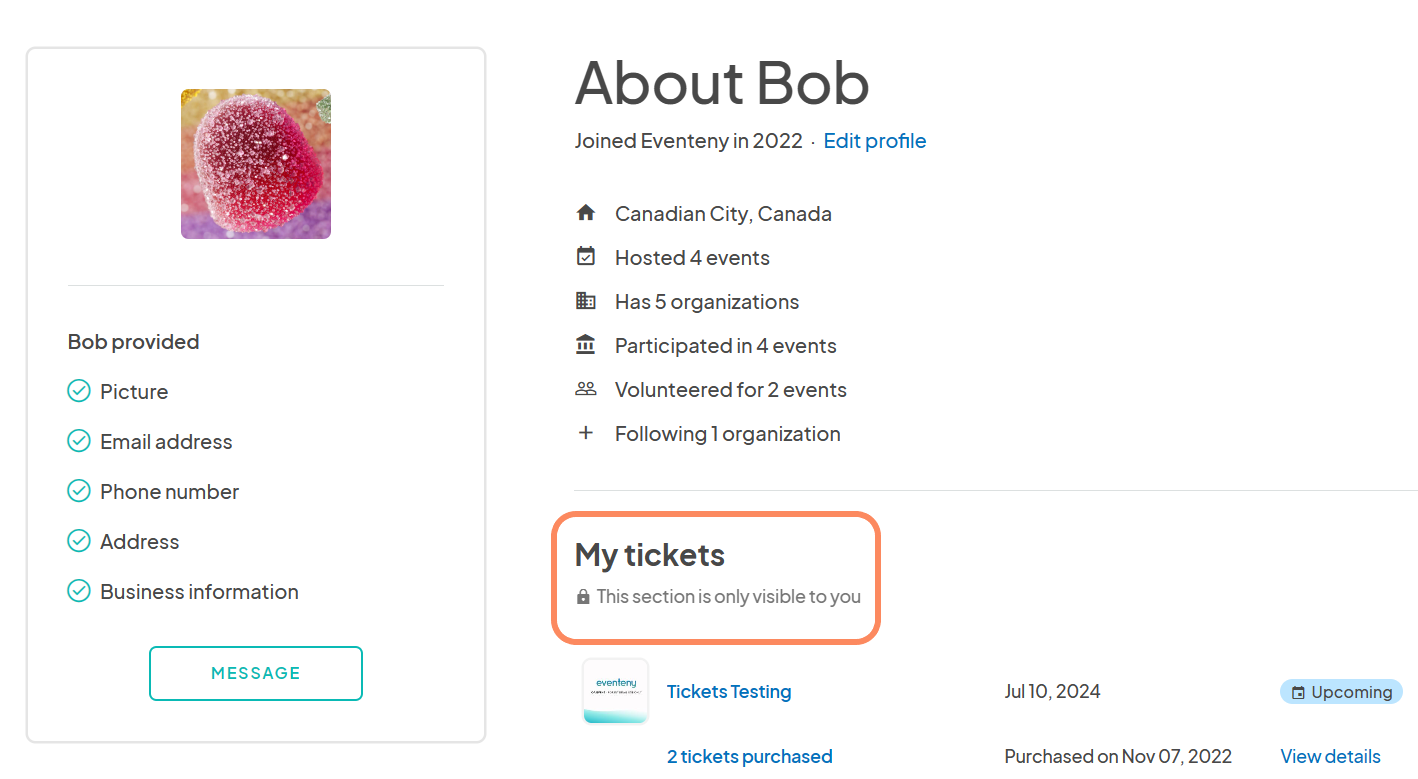Click the home icon beside Canadian City
The image size is (1418, 779).
pyautogui.click(x=586, y=212)
